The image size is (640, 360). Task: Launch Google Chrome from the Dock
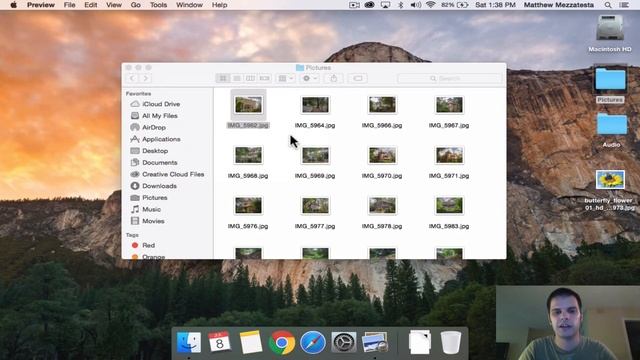tap(282, 342)
